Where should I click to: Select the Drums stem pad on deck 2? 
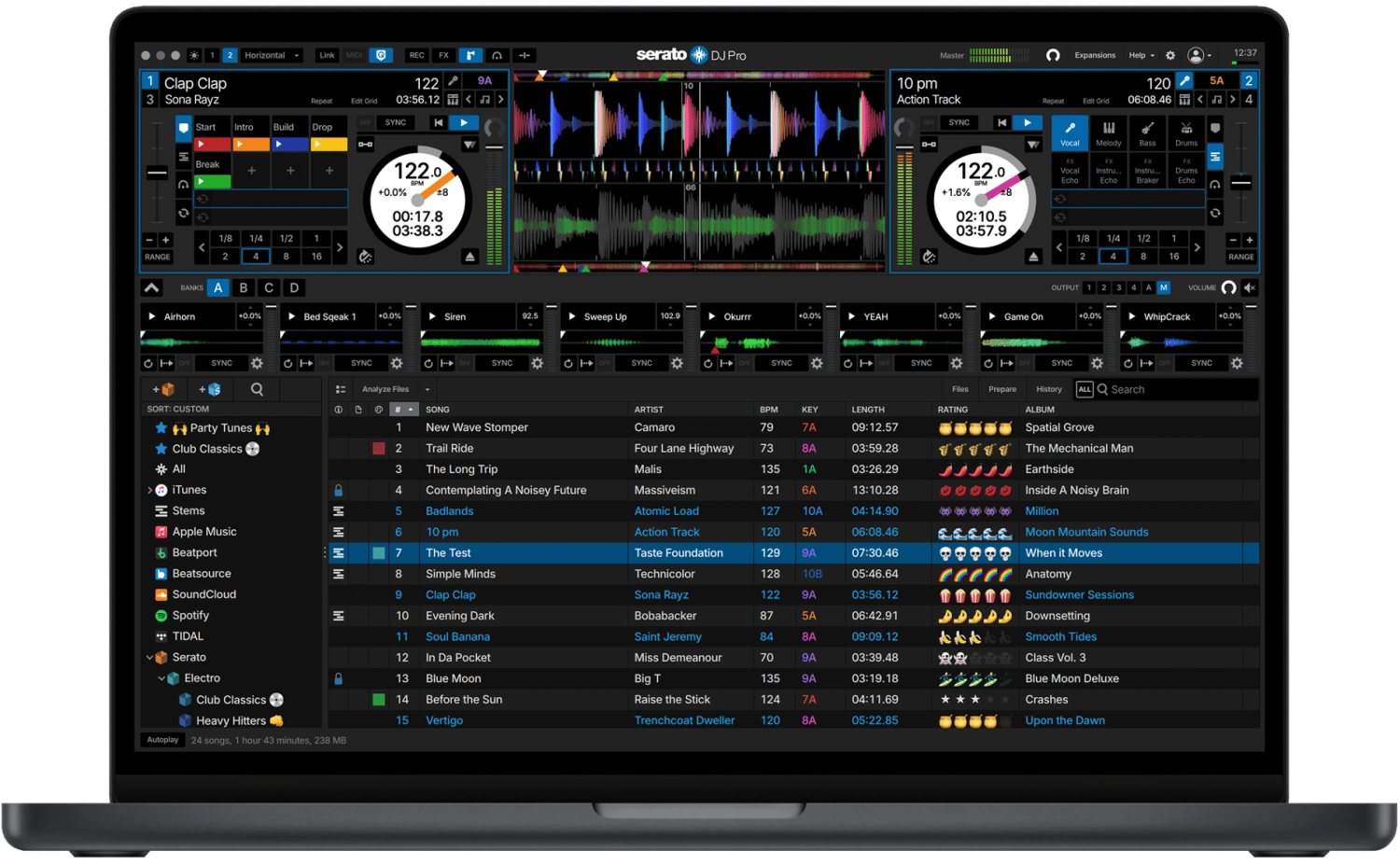coord(1186,133)
